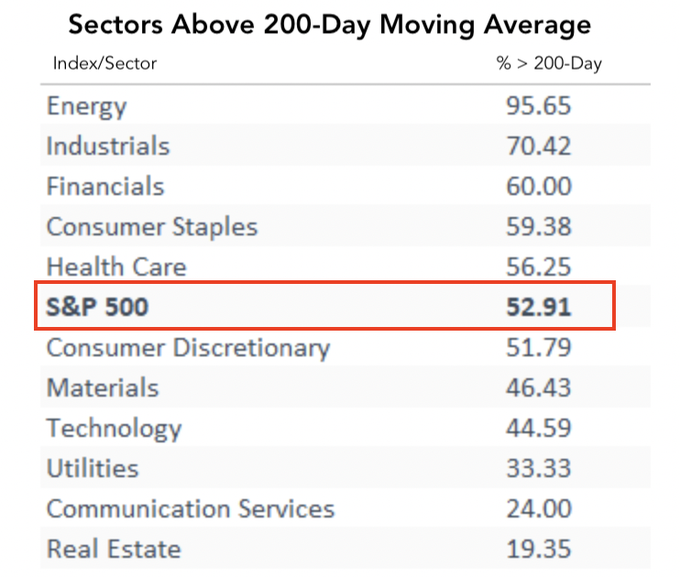Select the Health Care row
The image size is (680, 577).
coord(116,267)
